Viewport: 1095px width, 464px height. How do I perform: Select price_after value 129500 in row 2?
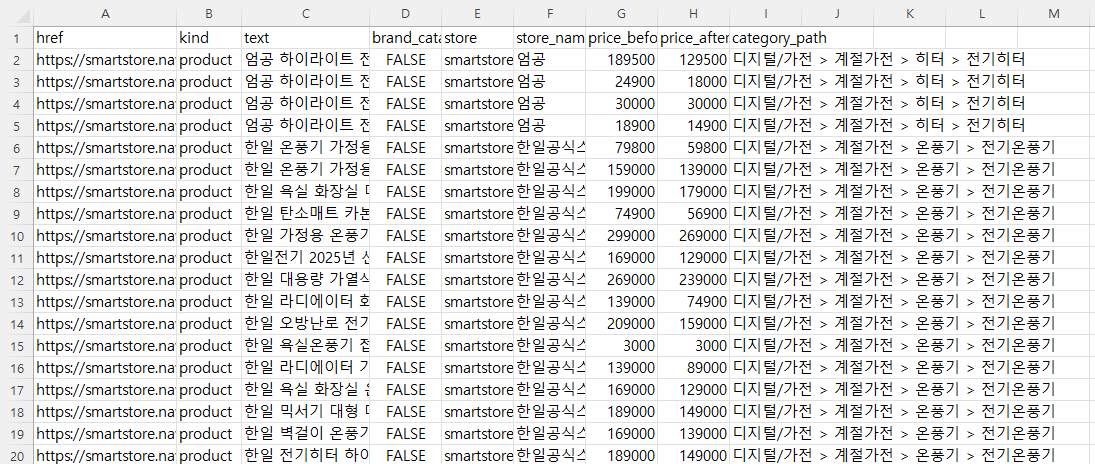(693, 59)
